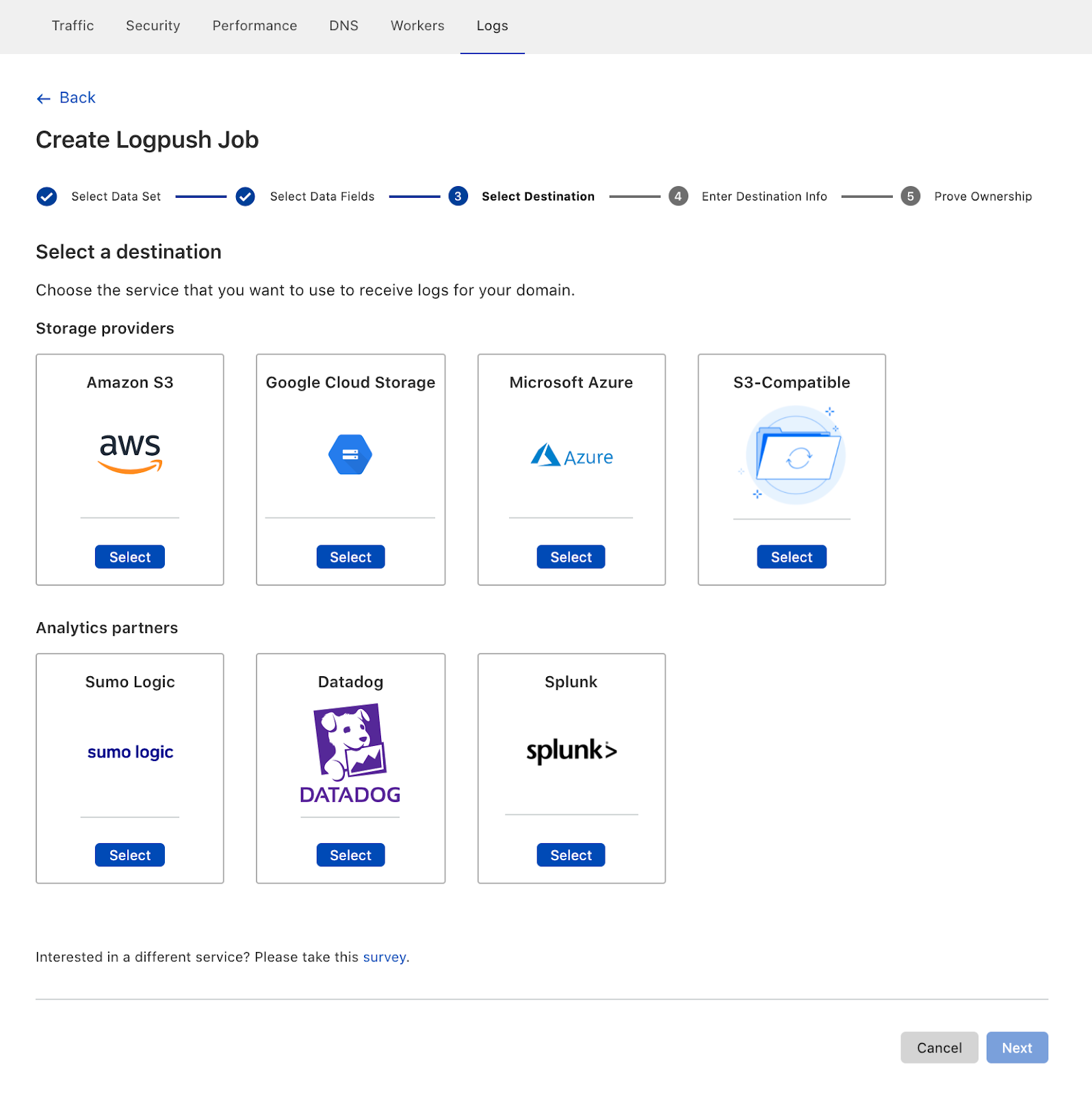The image size is (1092, 1095).
Task: Click the Analytics partners heading
Action: pos(107,628)
